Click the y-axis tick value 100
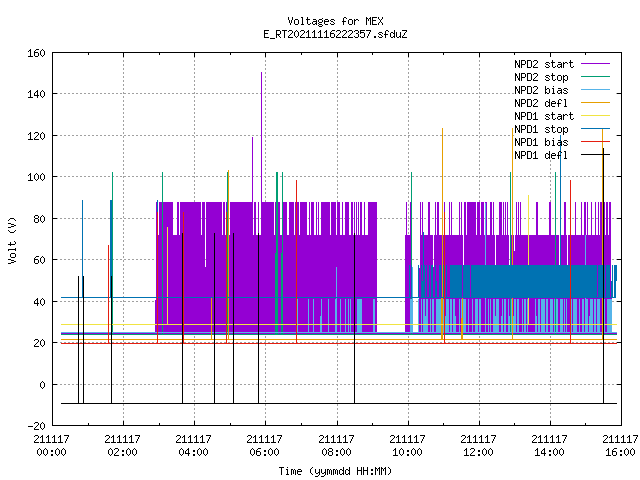 click(36, 178)
